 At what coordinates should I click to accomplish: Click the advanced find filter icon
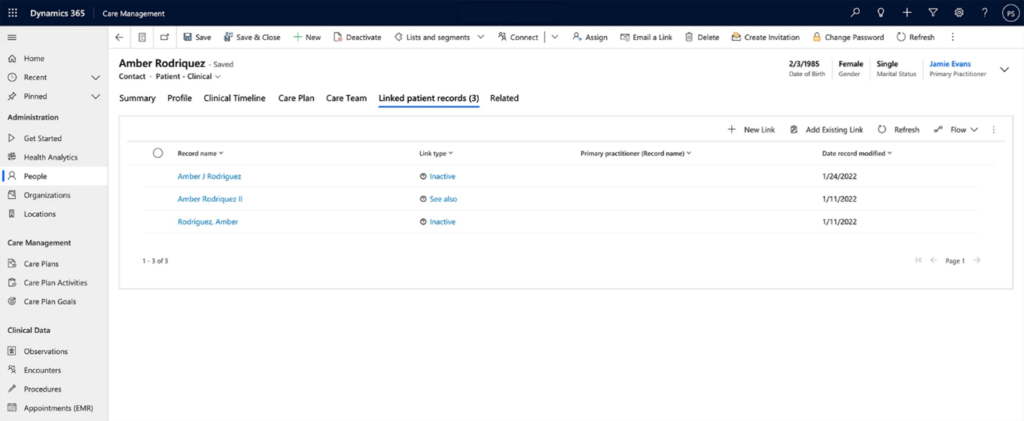pyautogui.click(x=933, y=13)
